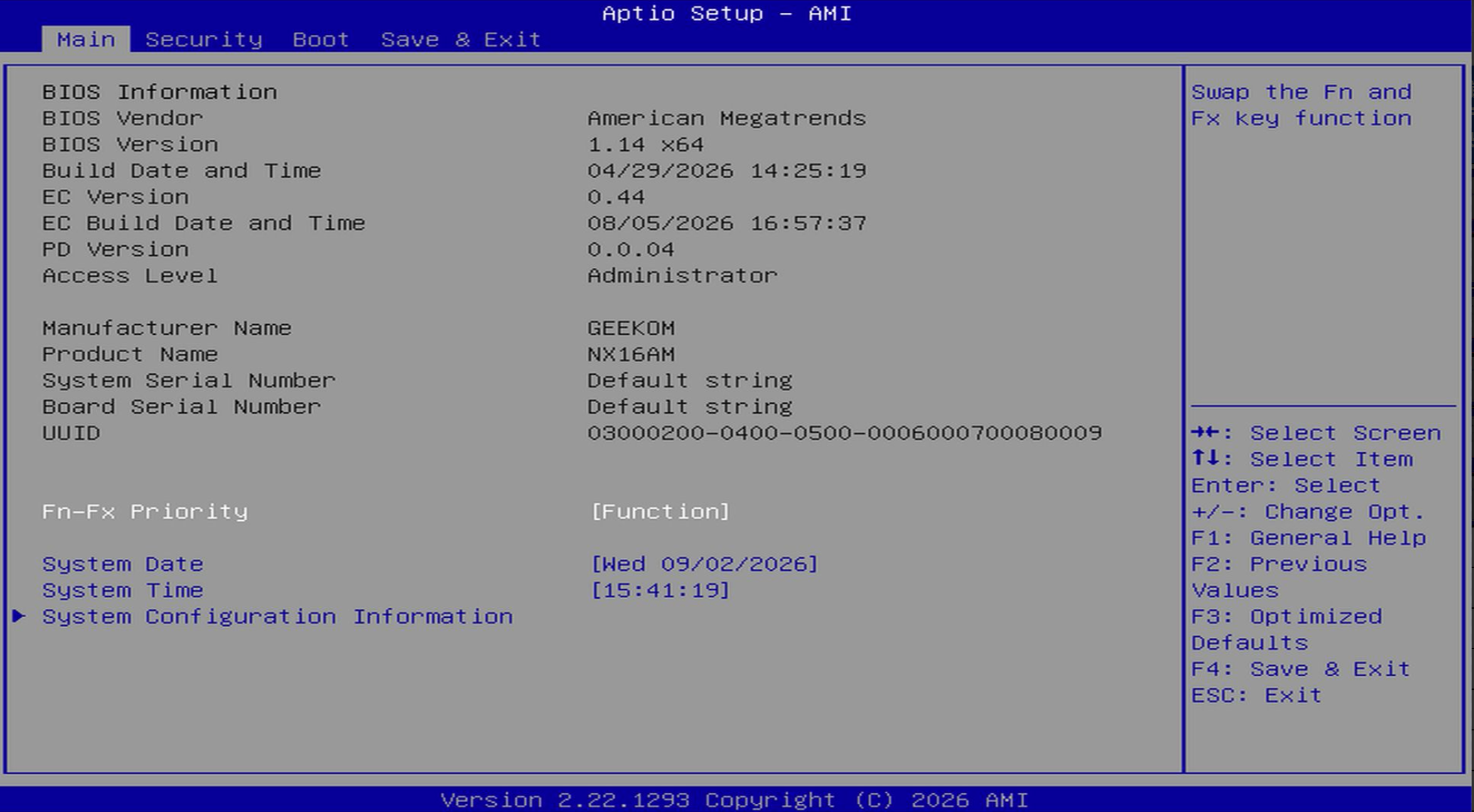The width and height of the screenshot is (1474, 812).
Task: Open System Configuration Information submenu
Action: pyautogui.click(x=277, y=616)
